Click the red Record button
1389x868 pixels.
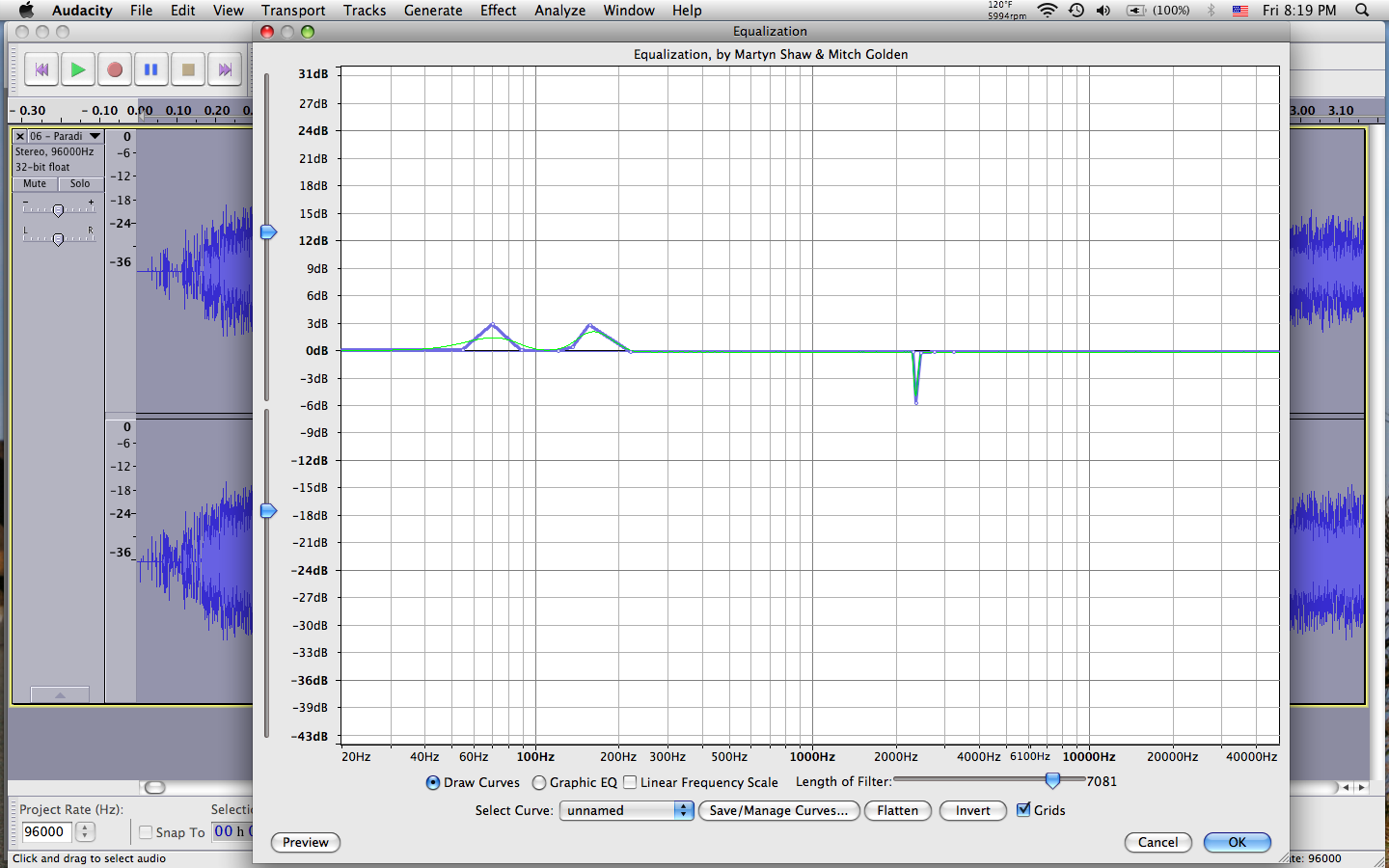click(115, 69)
